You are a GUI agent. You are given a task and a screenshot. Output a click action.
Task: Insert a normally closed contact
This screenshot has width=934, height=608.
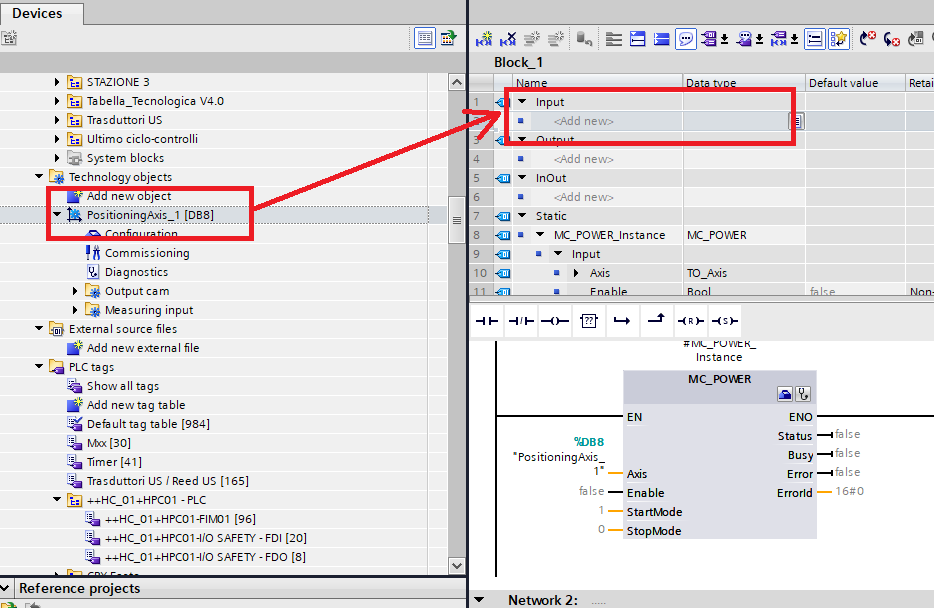tap(520, 321)
